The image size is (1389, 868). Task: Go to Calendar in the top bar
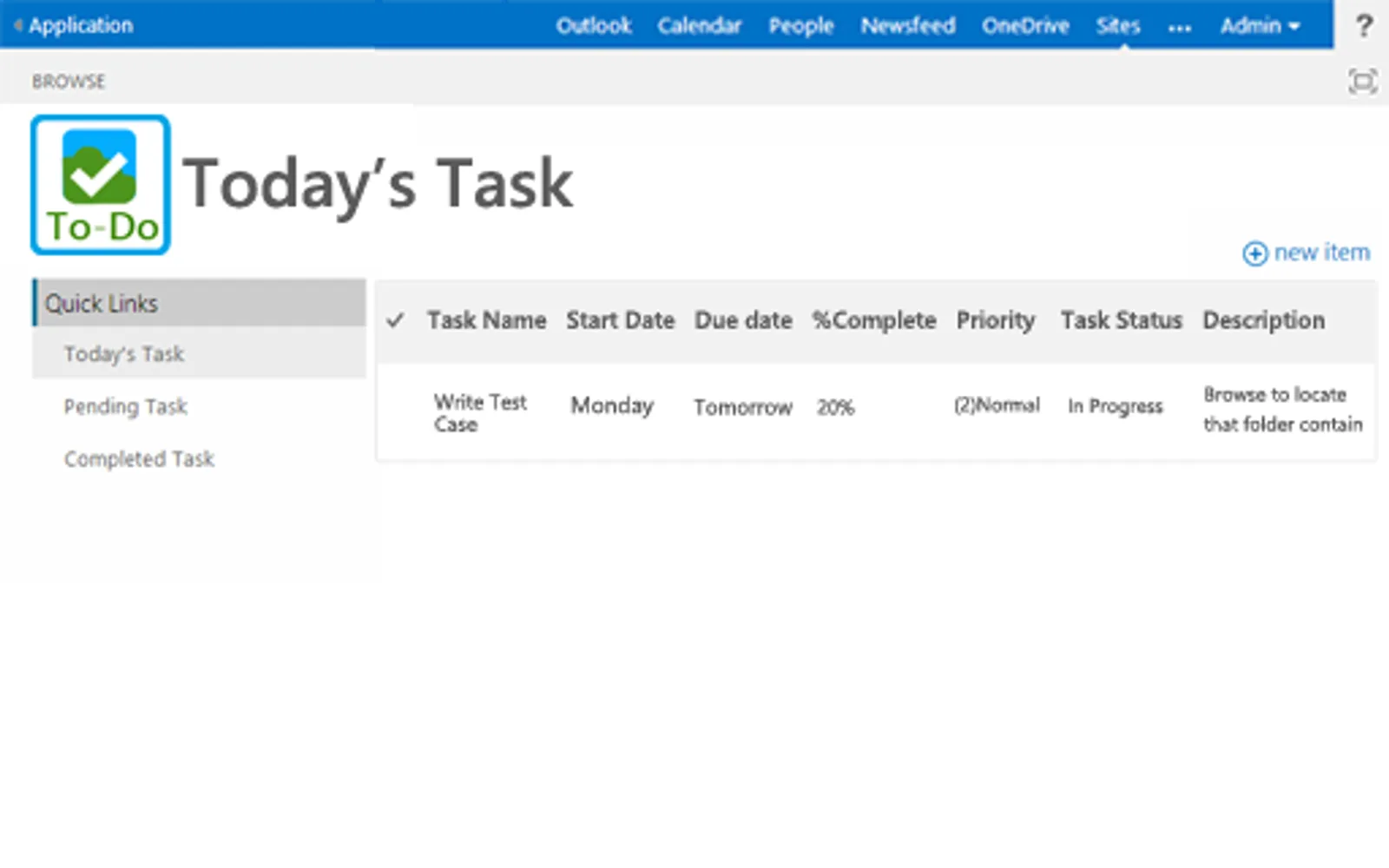[700, 26]
